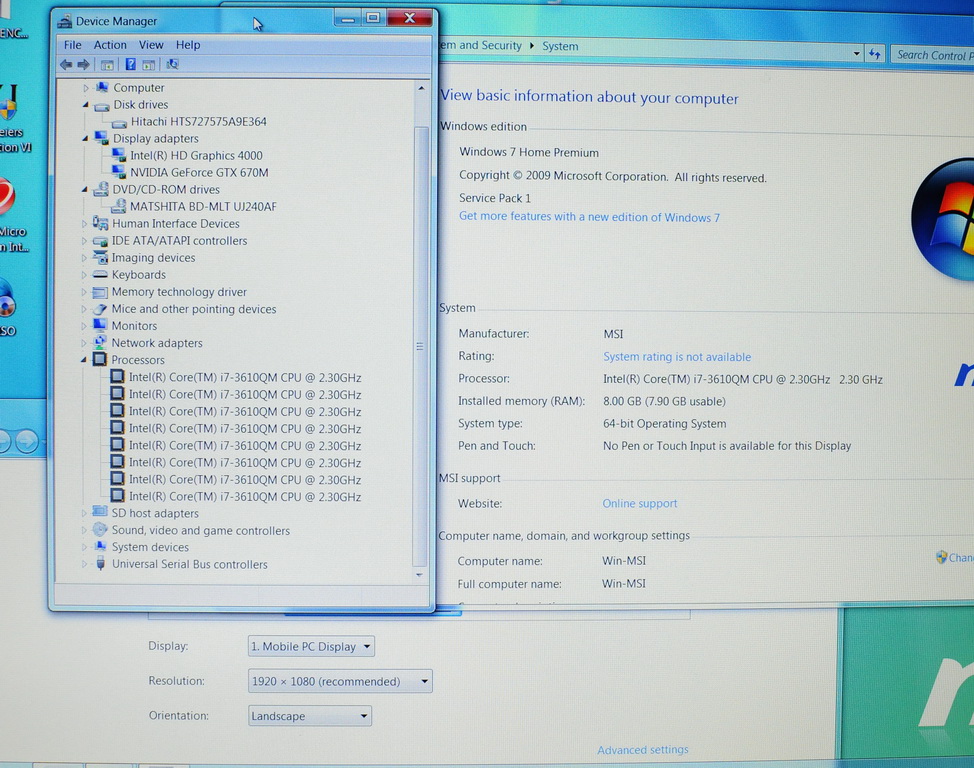
Task: Select the Disk drives category icon
Action: coord(102,105)
